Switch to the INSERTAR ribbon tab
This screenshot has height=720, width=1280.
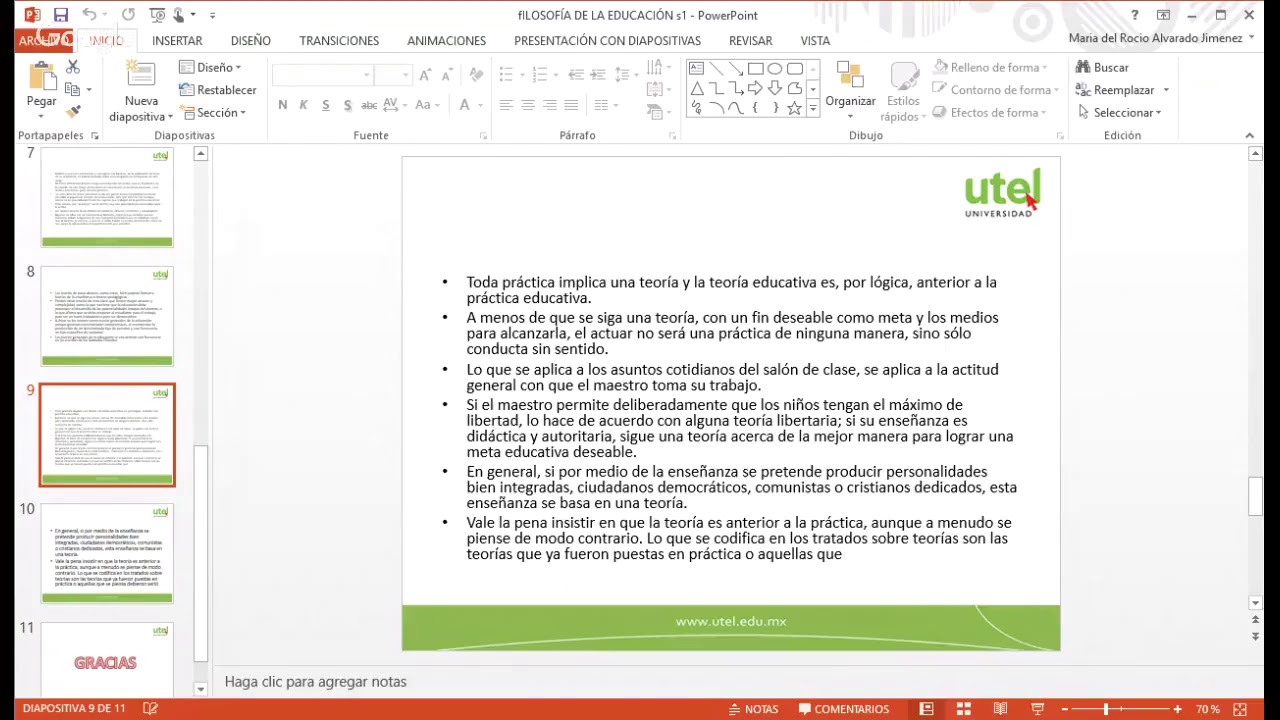pos(177,40)
